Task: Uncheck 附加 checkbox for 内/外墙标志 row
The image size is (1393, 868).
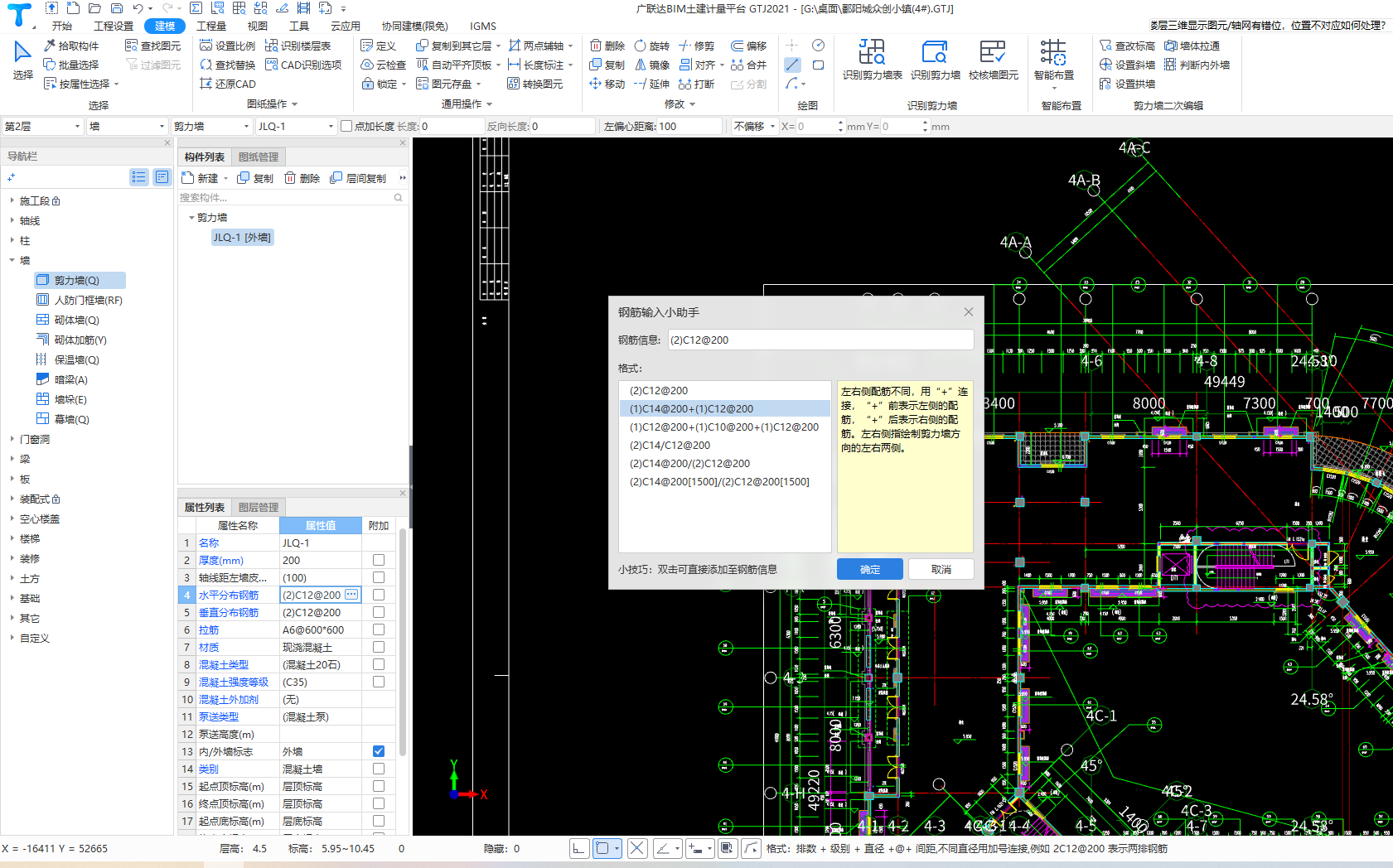Action: pos(379,751)
